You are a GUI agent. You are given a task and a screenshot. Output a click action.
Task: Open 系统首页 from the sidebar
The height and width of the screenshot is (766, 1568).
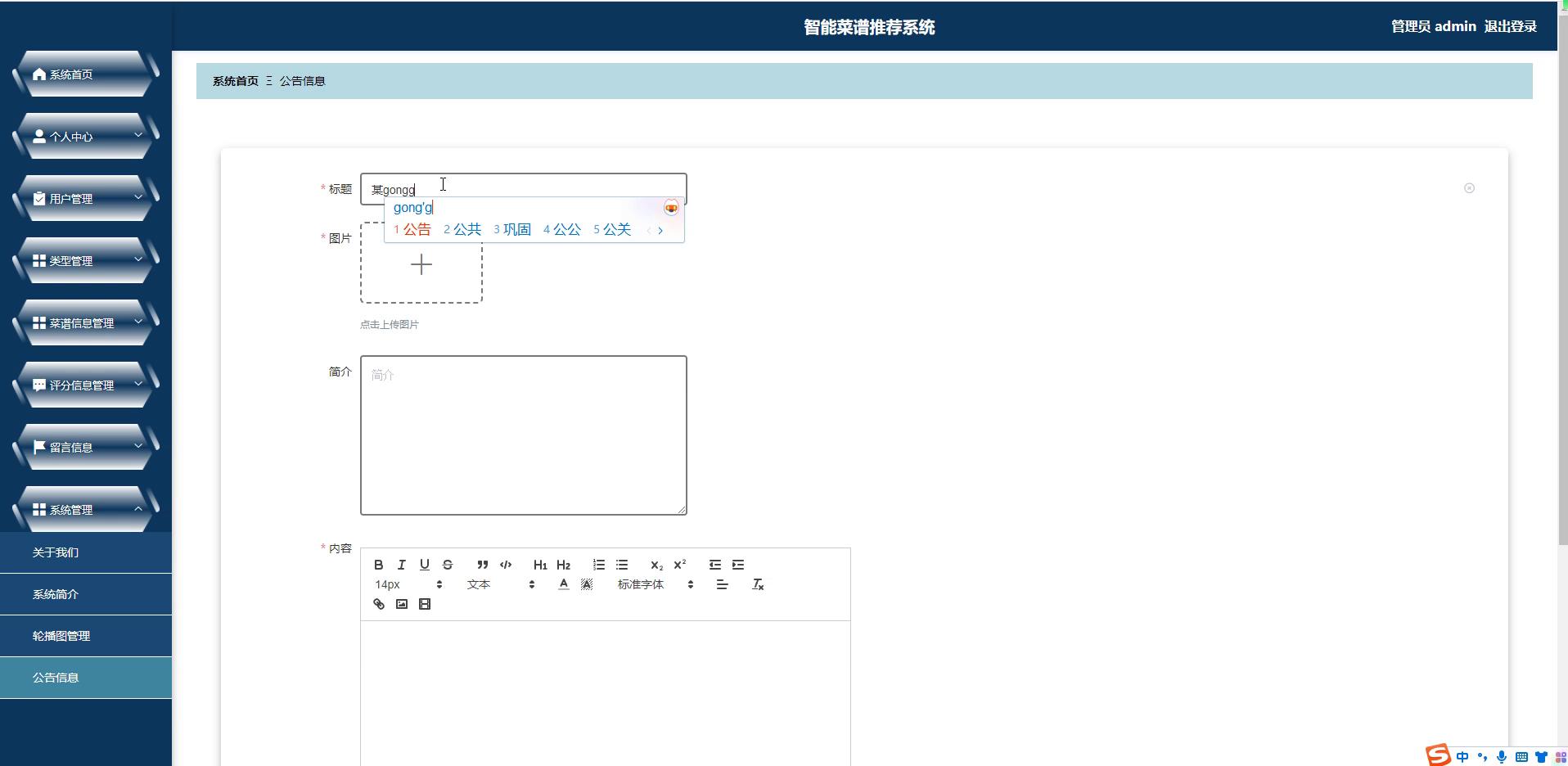85,74
